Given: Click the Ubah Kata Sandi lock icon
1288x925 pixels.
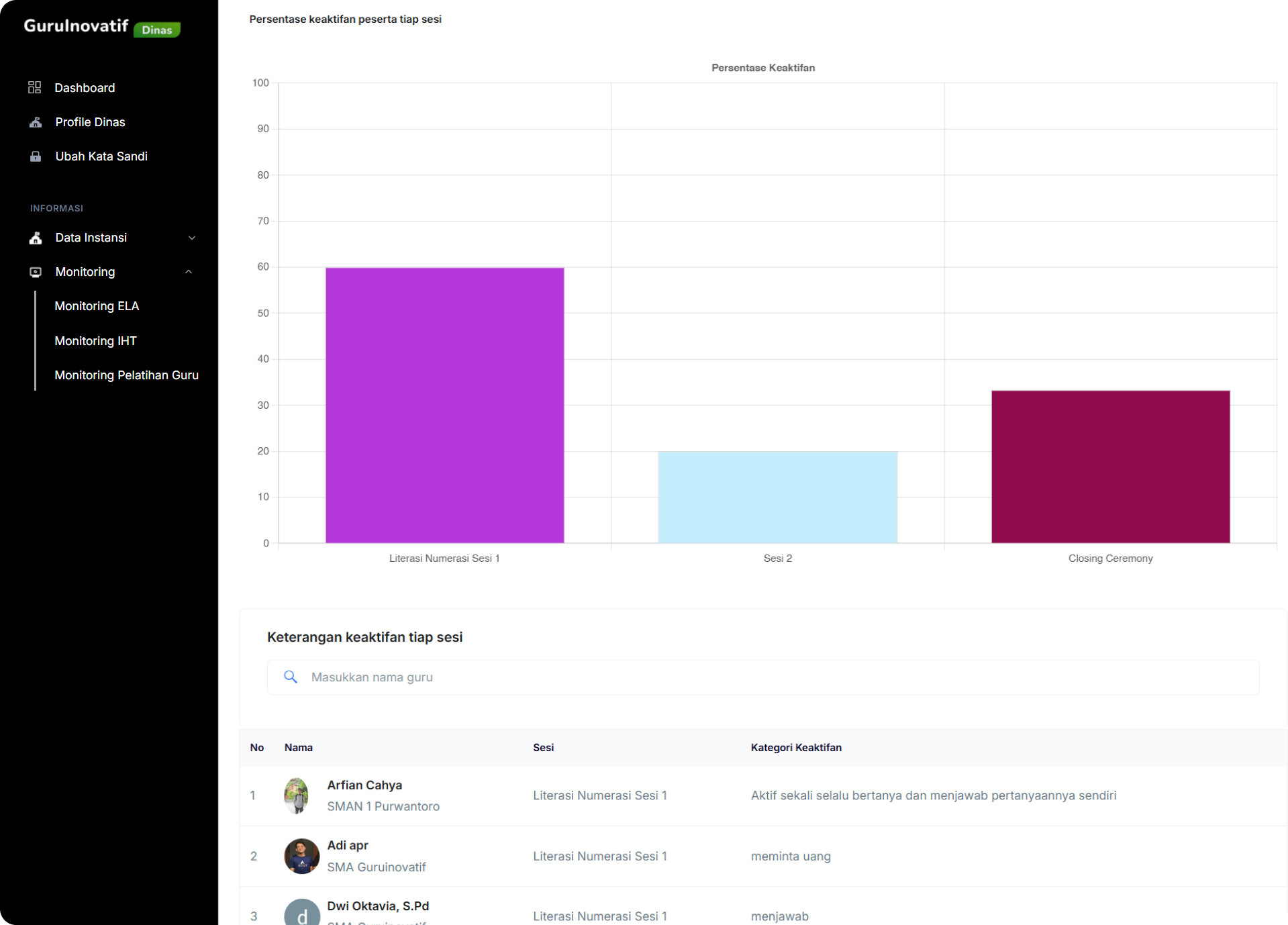Looking at the screenshot, I should click(x=36, y=156).
